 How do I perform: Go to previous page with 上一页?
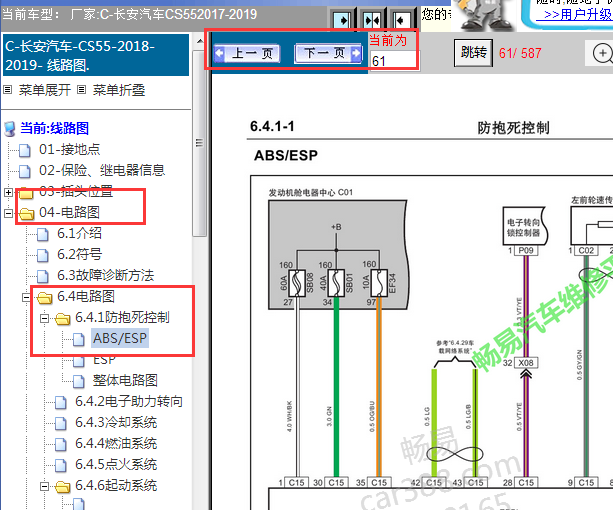coord(247,53)
